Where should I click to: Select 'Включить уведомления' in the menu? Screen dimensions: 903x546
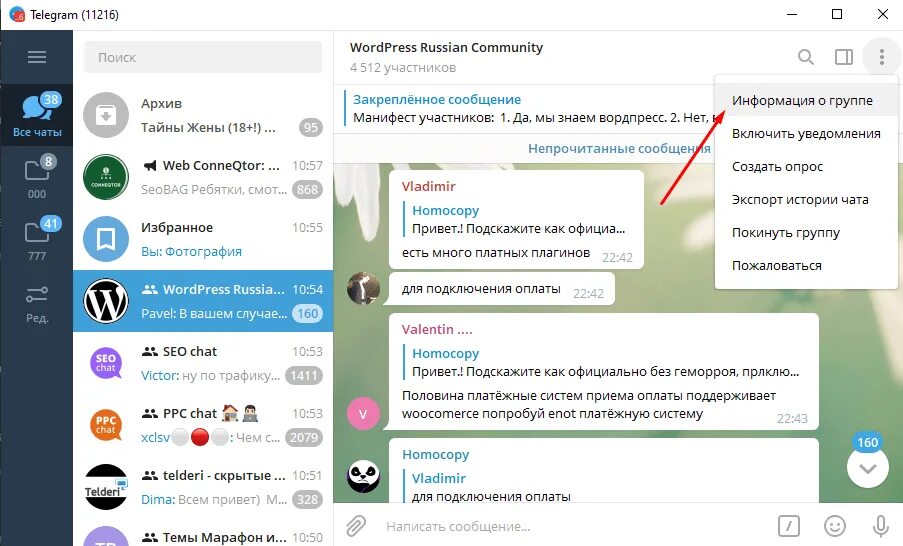(806, 134)
